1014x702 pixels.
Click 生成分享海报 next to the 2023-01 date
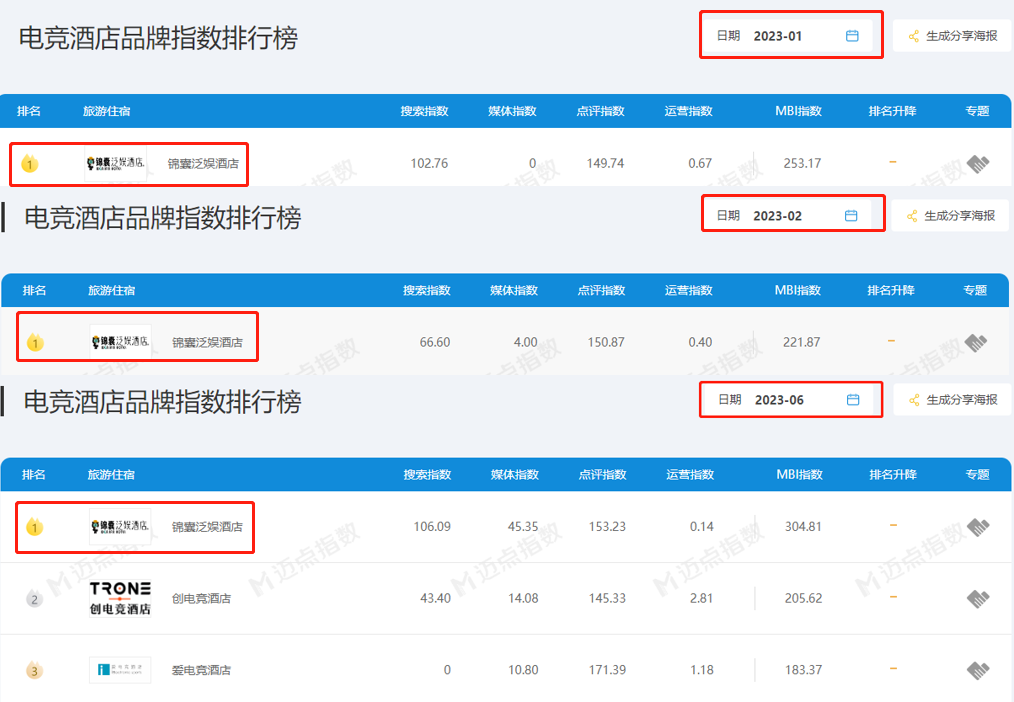pyautogui.click(x=952, y=36)
